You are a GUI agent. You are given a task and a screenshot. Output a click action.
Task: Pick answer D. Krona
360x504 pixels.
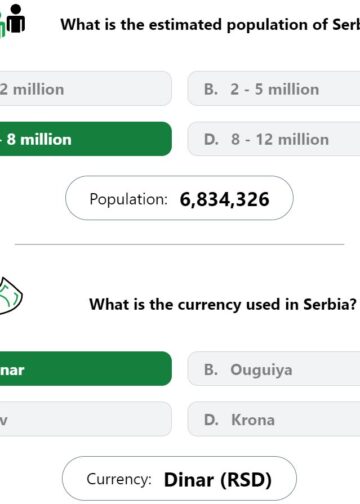[x=274, y=419]
